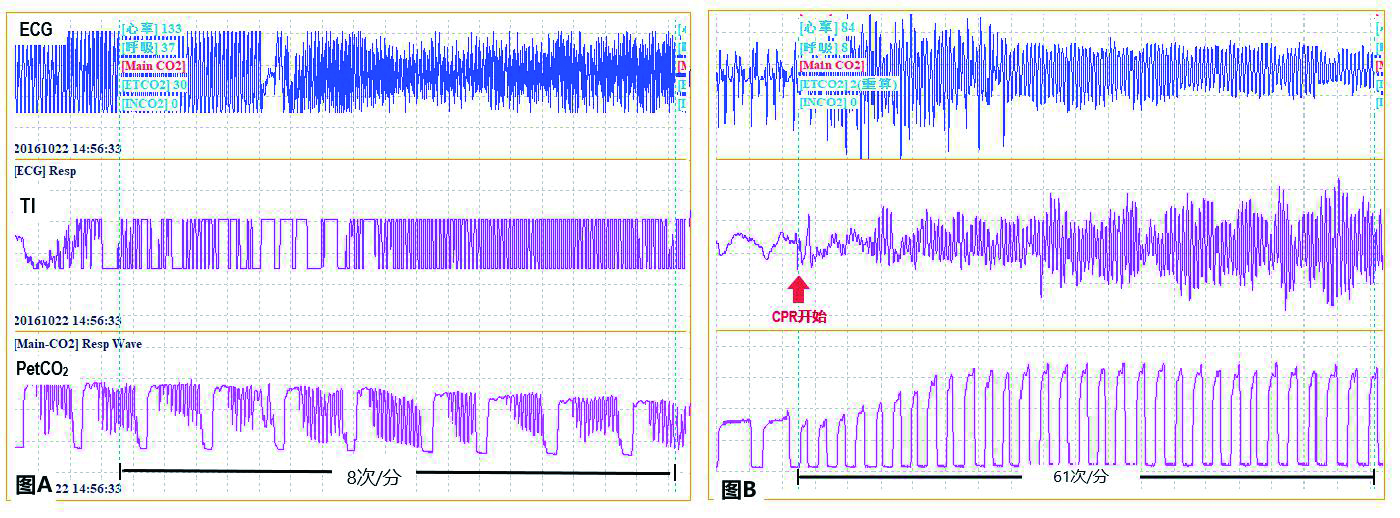Select the '61次/分' rate label in Figure B
The height and width of the screenshot is (518, 1400).
point(1080,476)
